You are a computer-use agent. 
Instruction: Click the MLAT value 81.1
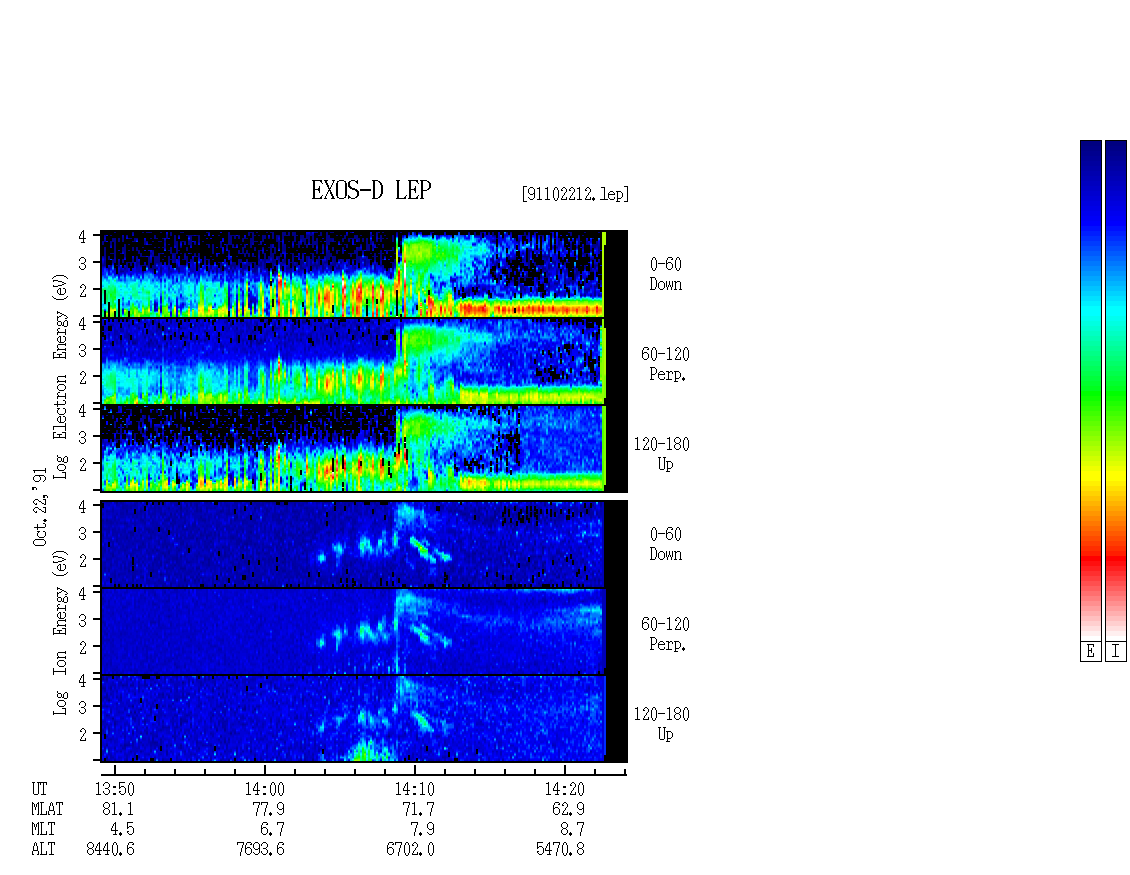click(x=118, y=809)
